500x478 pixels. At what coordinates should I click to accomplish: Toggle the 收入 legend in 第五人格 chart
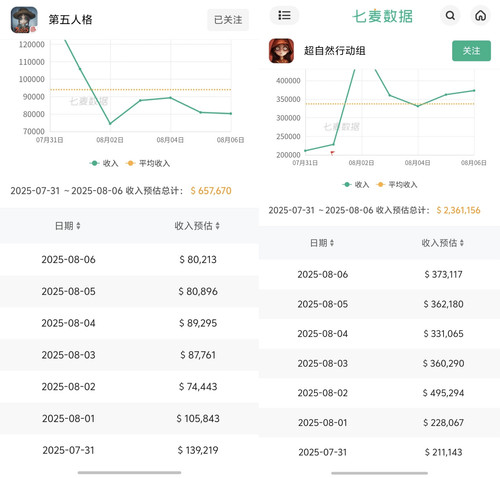click(104, 163)
